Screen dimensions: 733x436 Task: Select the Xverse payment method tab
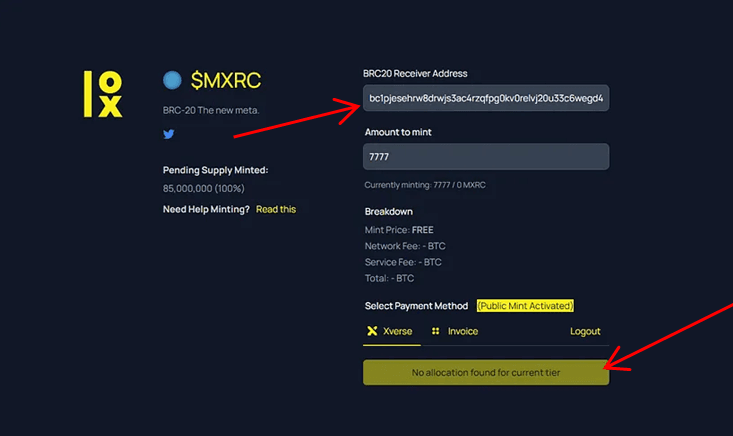[x=389, y=331]
